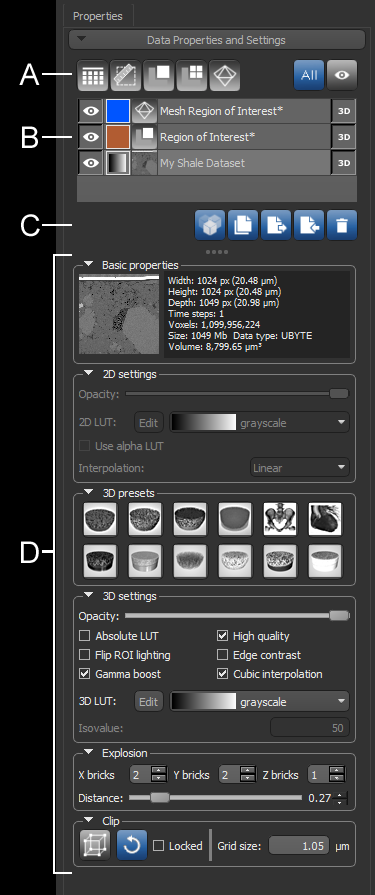This screenshot has height=895, width=375.
Task: Open the 3D LUT grayscale dropdown
Action: click(260, 701)
